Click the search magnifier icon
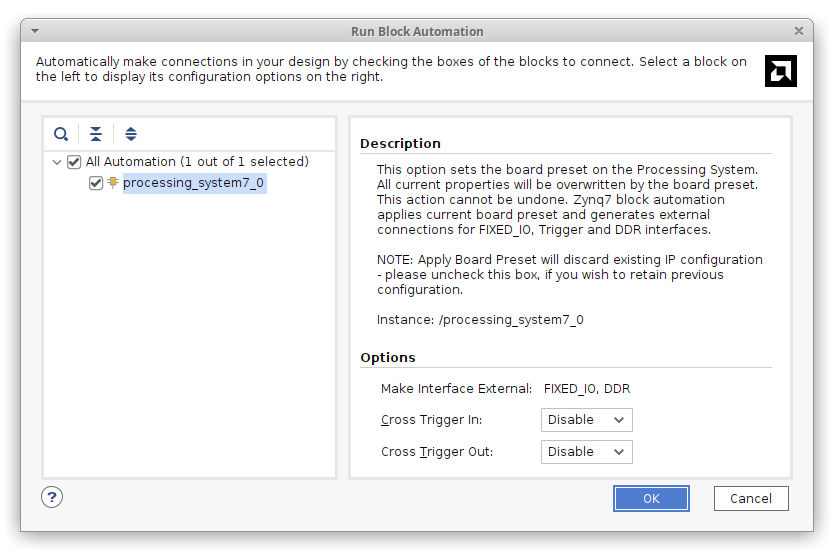Viewport: 834px width, 553px height. pyautogui.click(x=61, y=134)
